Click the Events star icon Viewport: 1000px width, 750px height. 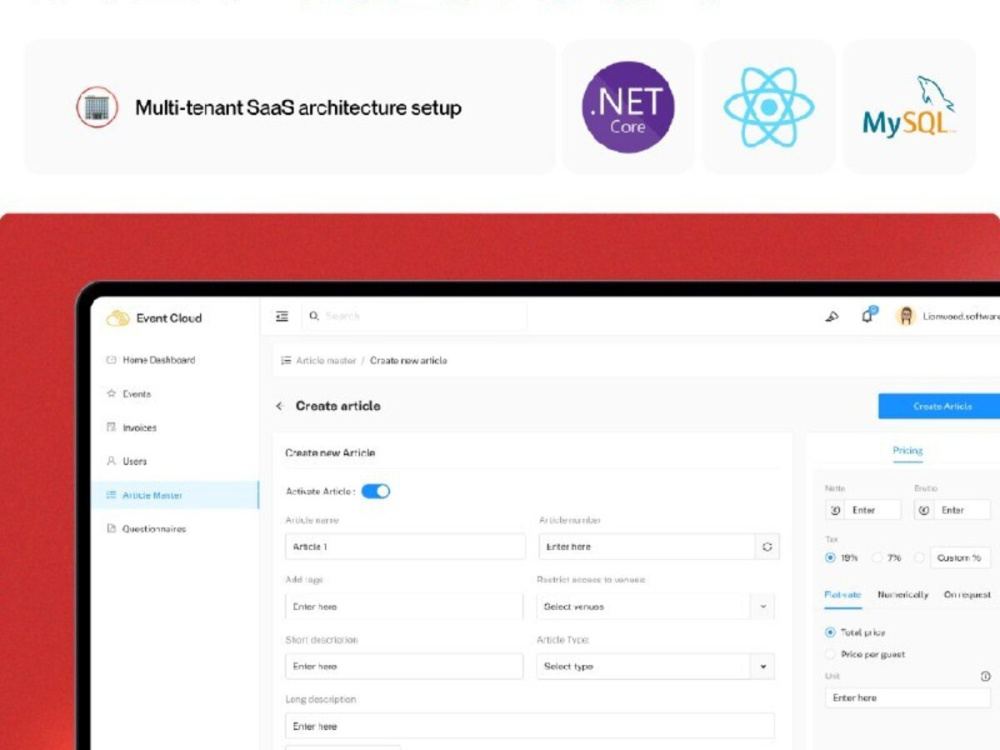coord(111,393)
